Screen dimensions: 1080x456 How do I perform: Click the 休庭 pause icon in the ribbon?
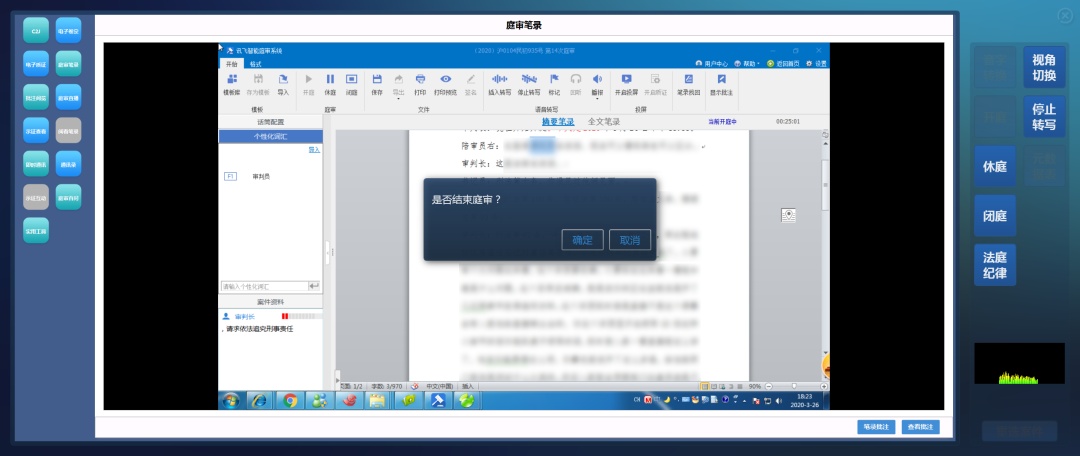pos(330,79)
